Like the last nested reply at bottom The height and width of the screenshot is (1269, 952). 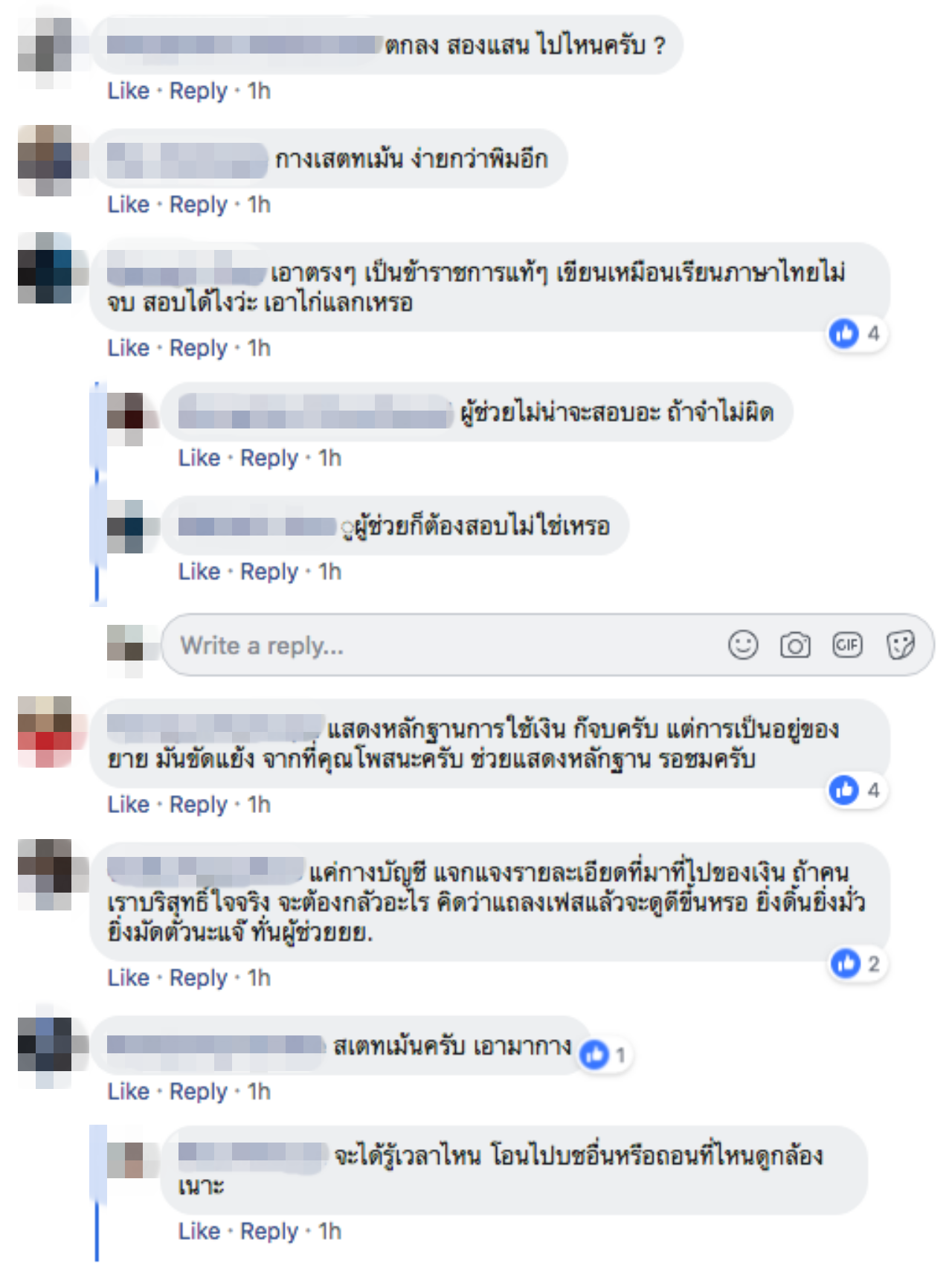tap(199, 1232)
